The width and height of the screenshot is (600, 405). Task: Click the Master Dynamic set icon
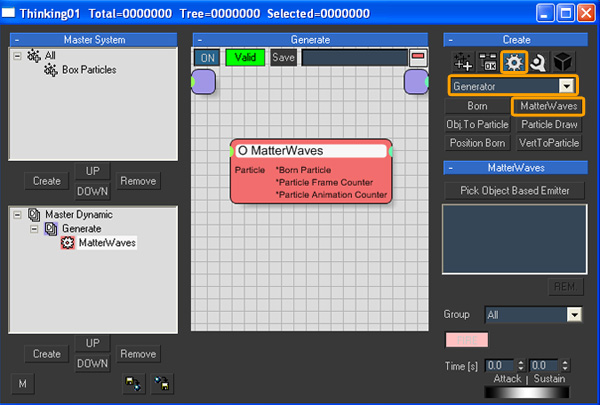(x=34, y=215)
